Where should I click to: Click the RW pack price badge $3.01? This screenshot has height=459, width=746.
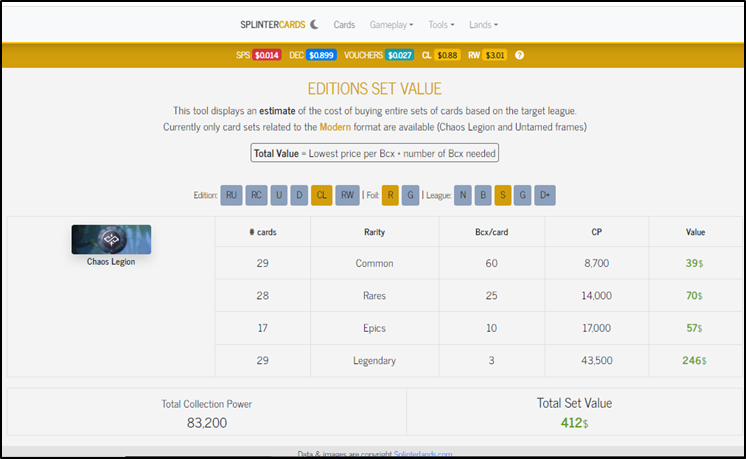coord(495,55)
